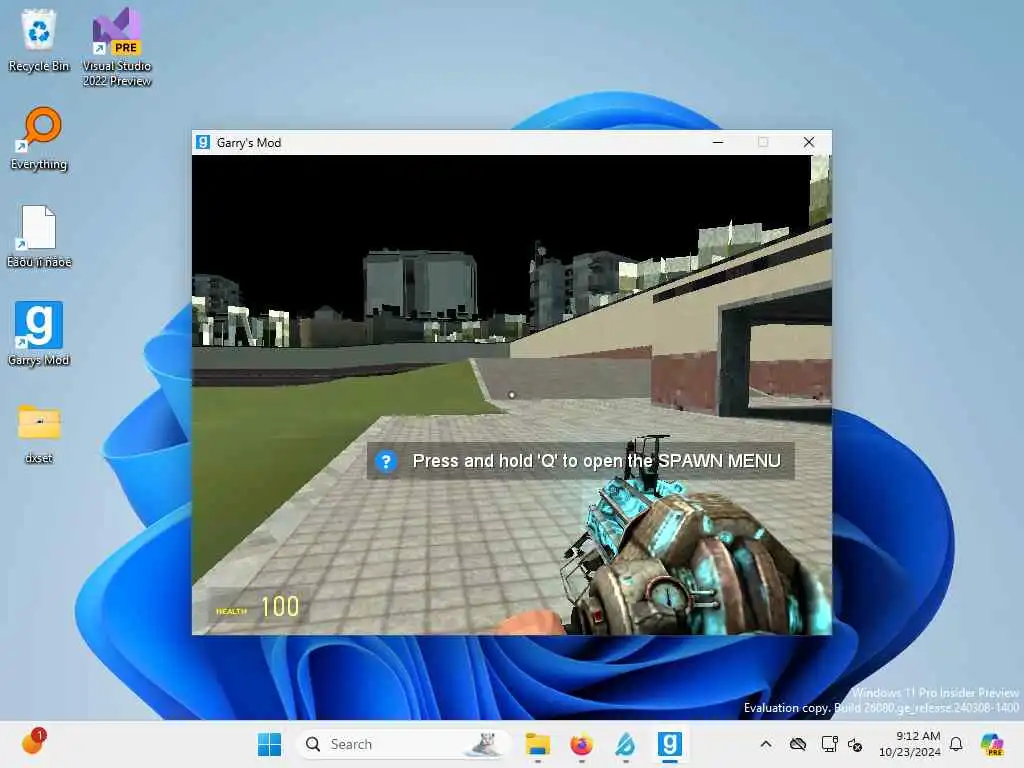The height and width of the screenshot is (768, 1024).
Task: Open the Copilot Preview taskbar icon
Action: click(992, 744)
